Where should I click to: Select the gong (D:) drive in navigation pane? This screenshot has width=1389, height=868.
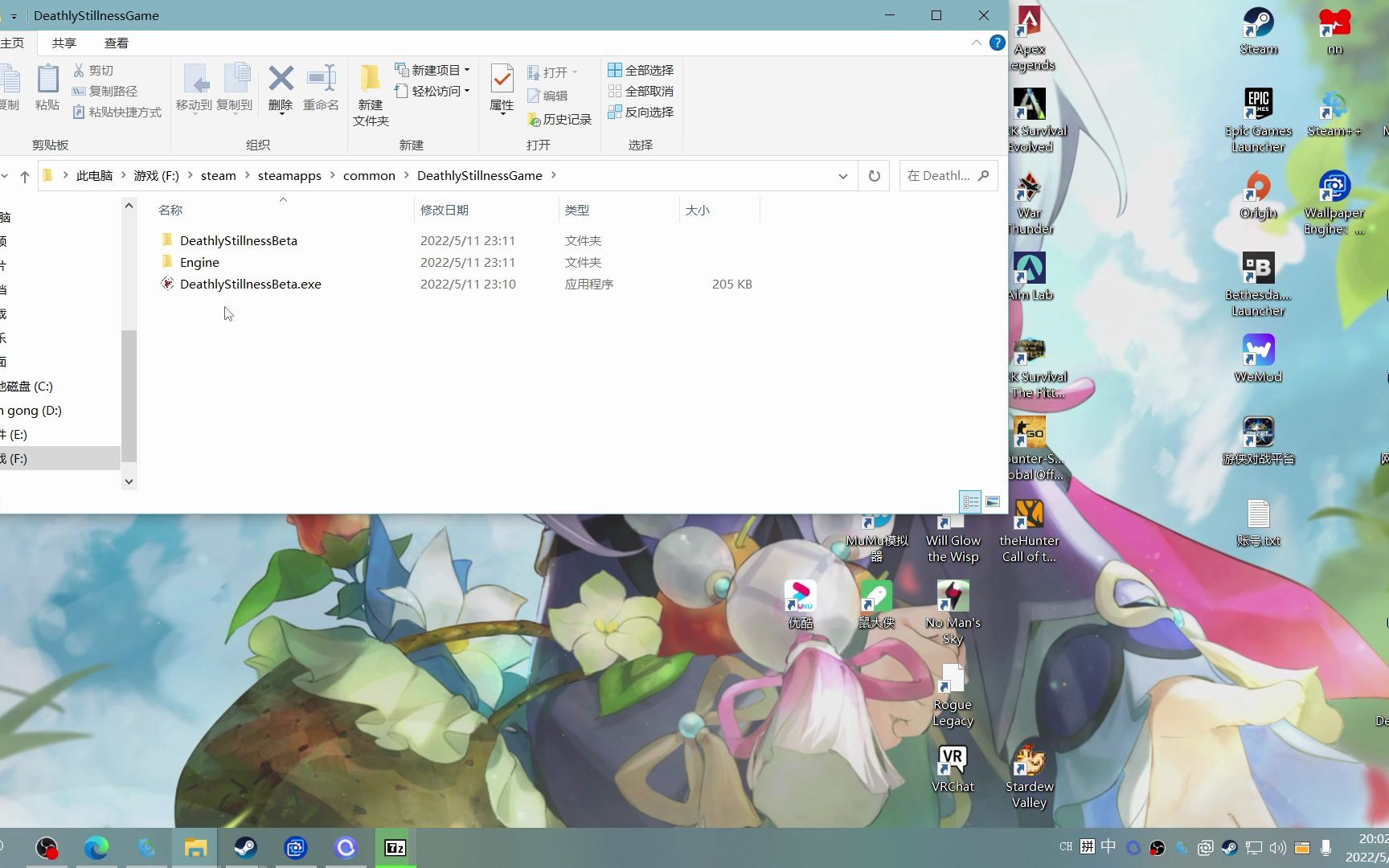(x=32, y=410)
